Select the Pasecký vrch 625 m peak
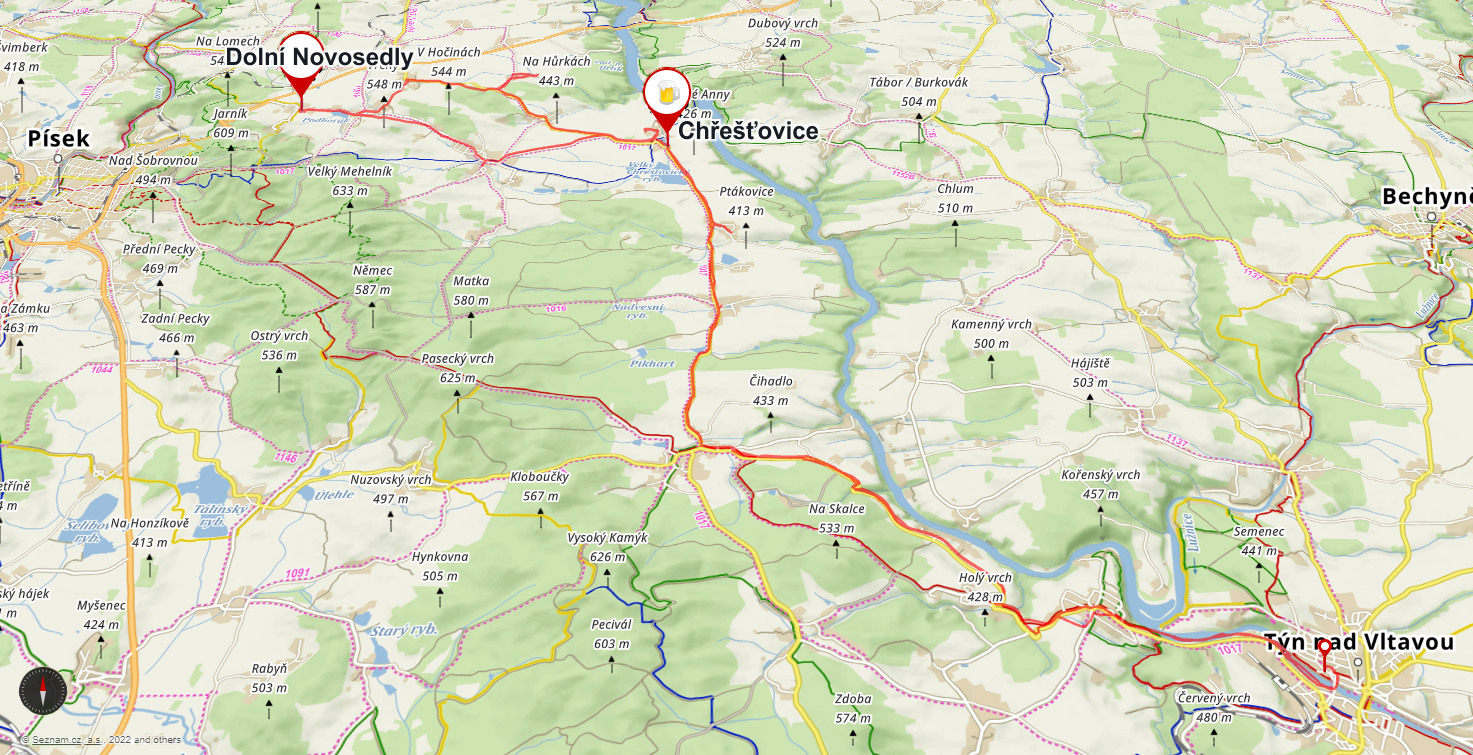 [x=458, y=374]
